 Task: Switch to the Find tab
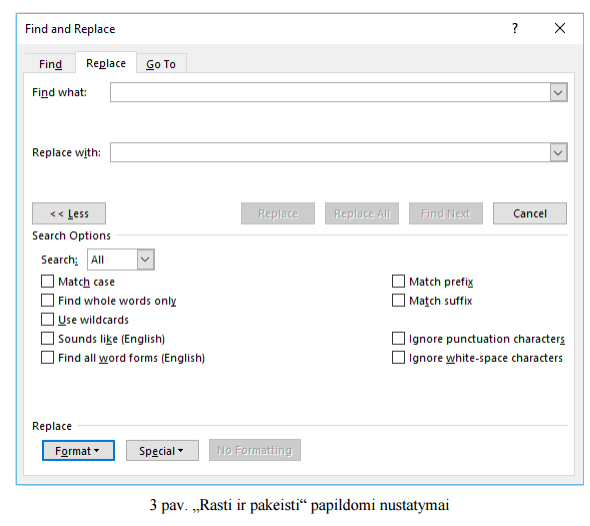click(50, 64)
